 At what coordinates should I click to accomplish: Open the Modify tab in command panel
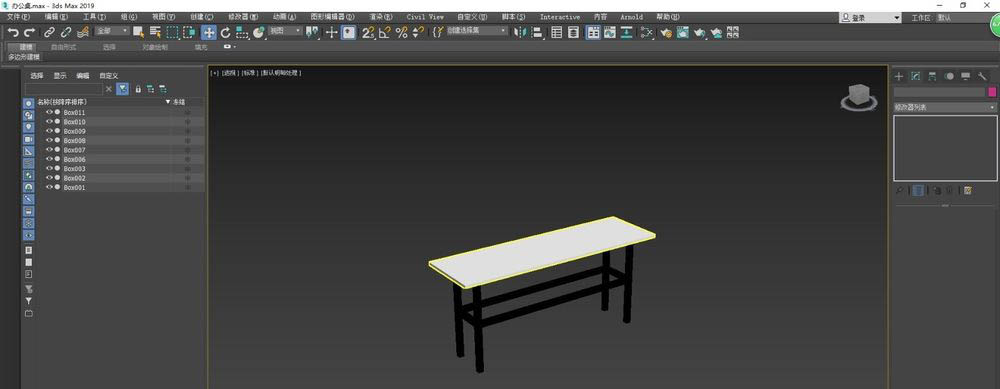tap(916, 77)
